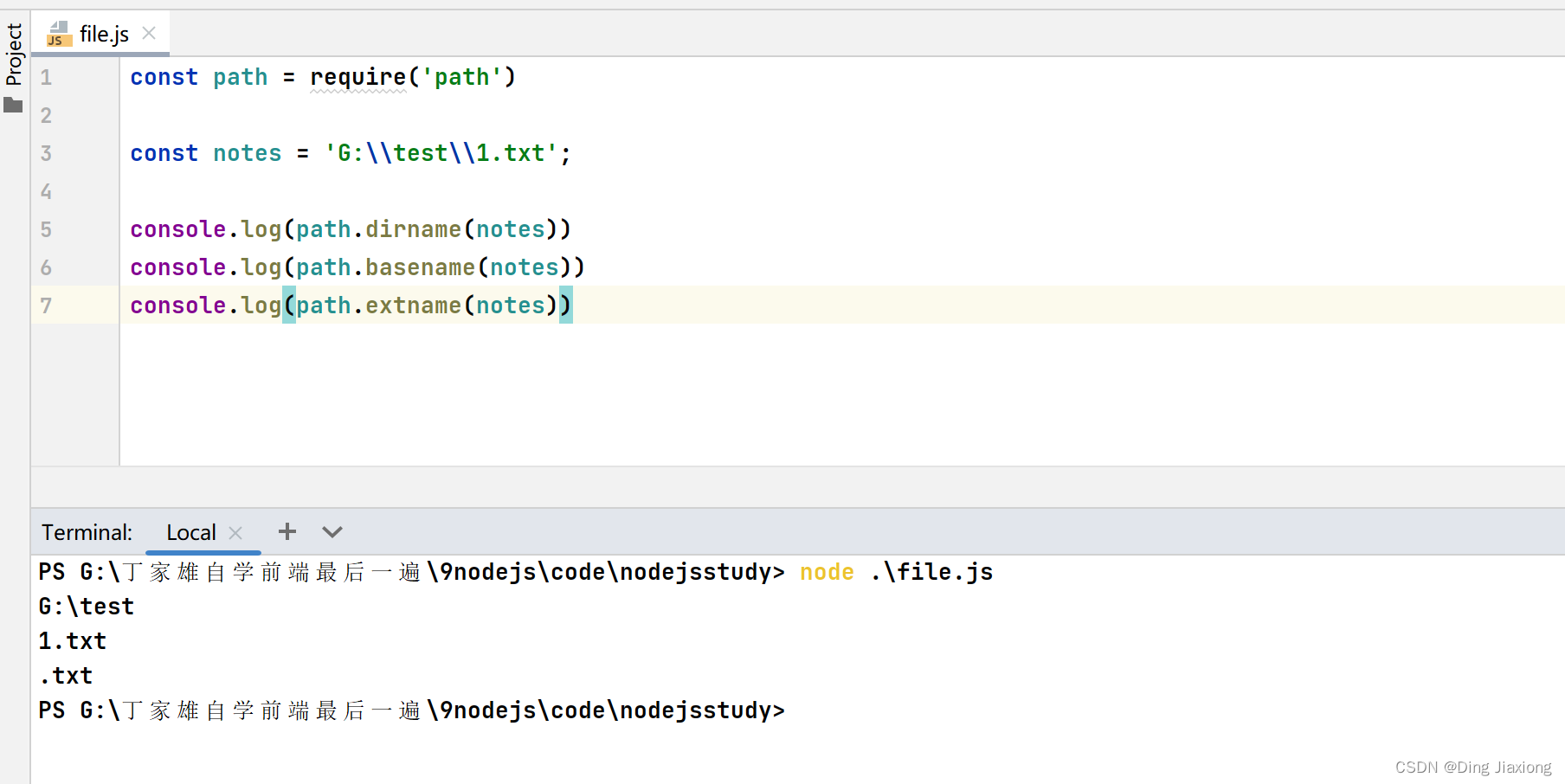Click the terminal output 1.txt

coord(72,641)
